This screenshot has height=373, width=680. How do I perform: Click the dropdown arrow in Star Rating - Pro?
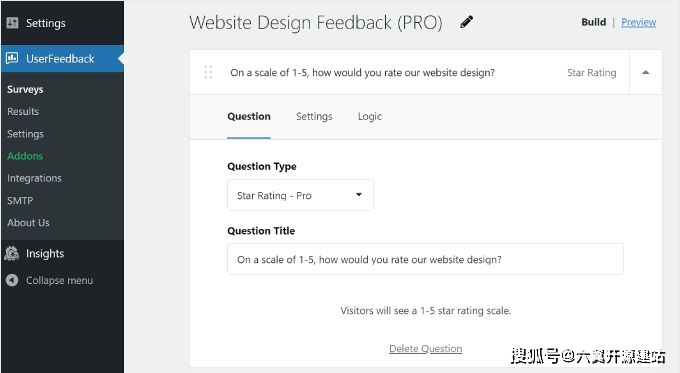tap(359, 195)
